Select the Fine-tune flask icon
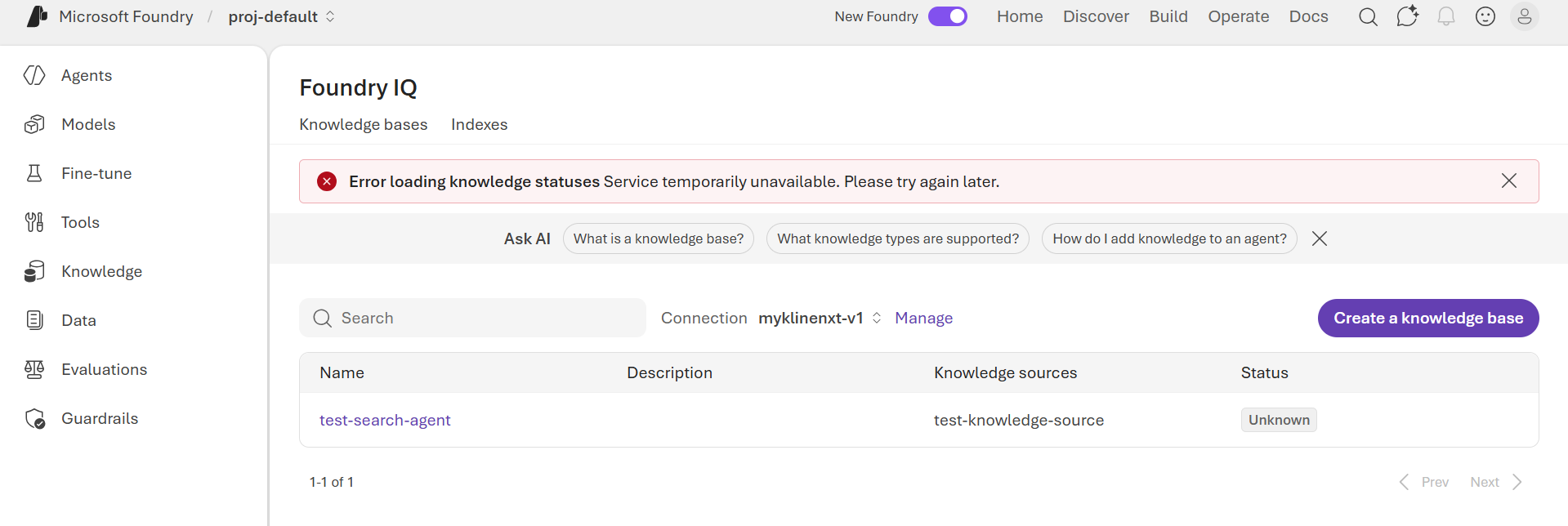This screenshot has height=526, width=1568. tap(34, 173)
